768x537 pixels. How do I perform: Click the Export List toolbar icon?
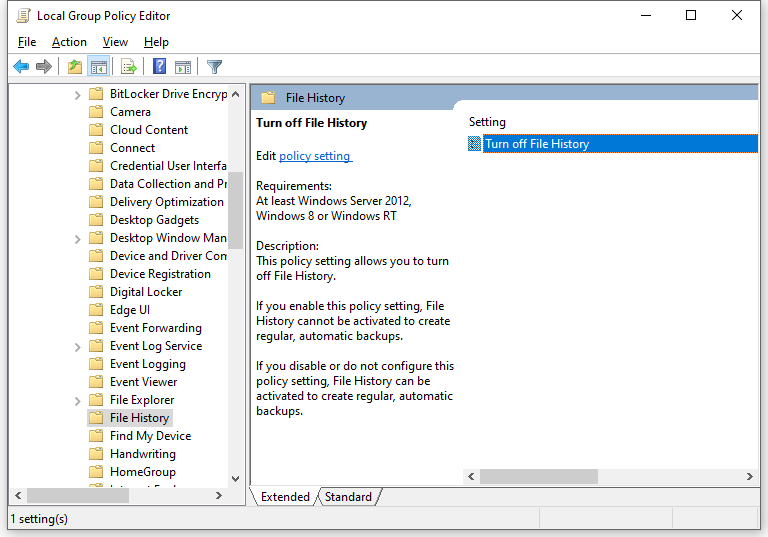pos(129,67)
